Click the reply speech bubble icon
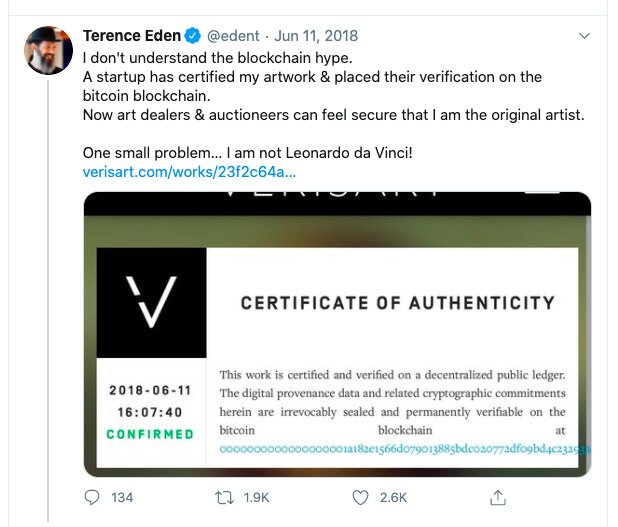Screen dimensions: 618x527 92,497
